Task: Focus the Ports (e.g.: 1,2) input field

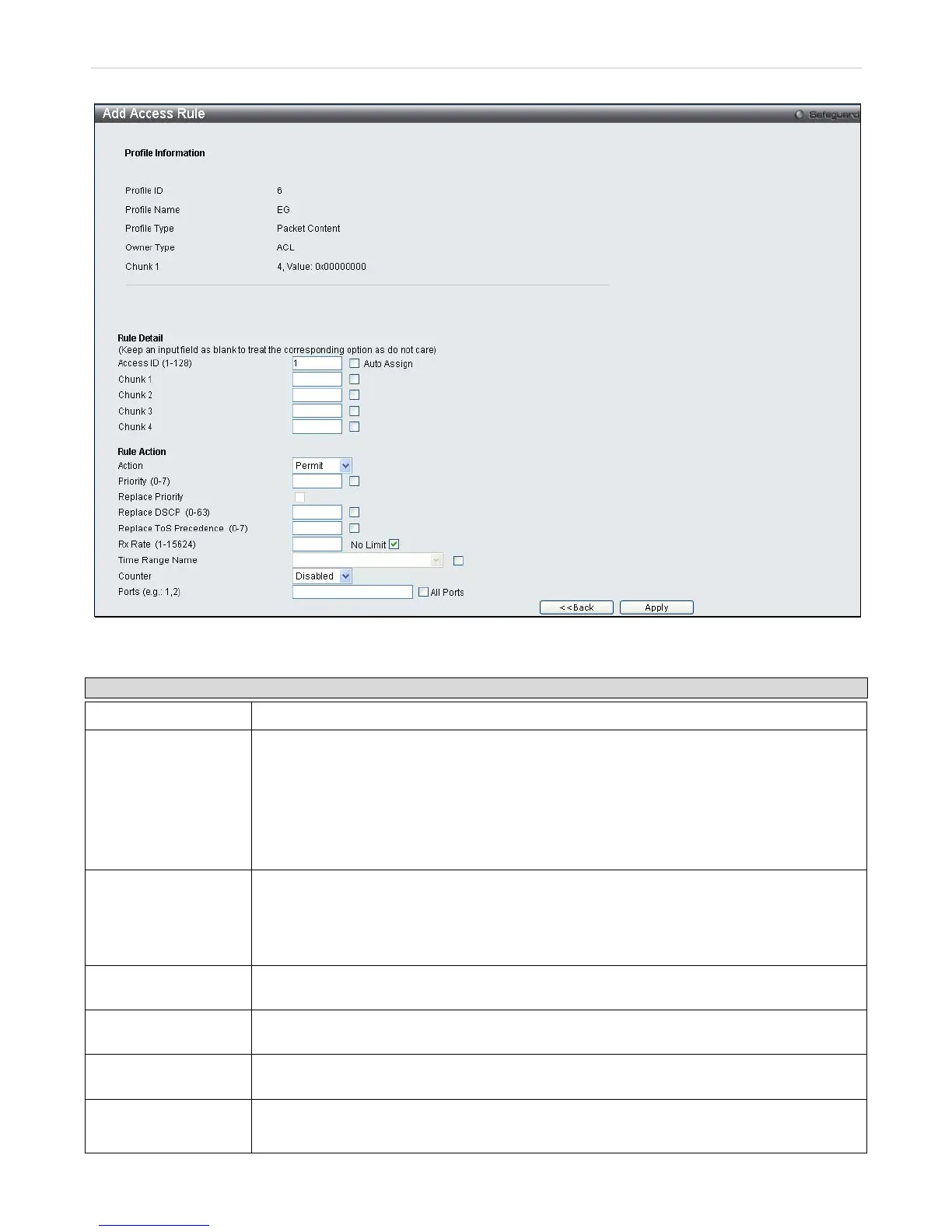Action: [x=352, y=592]
